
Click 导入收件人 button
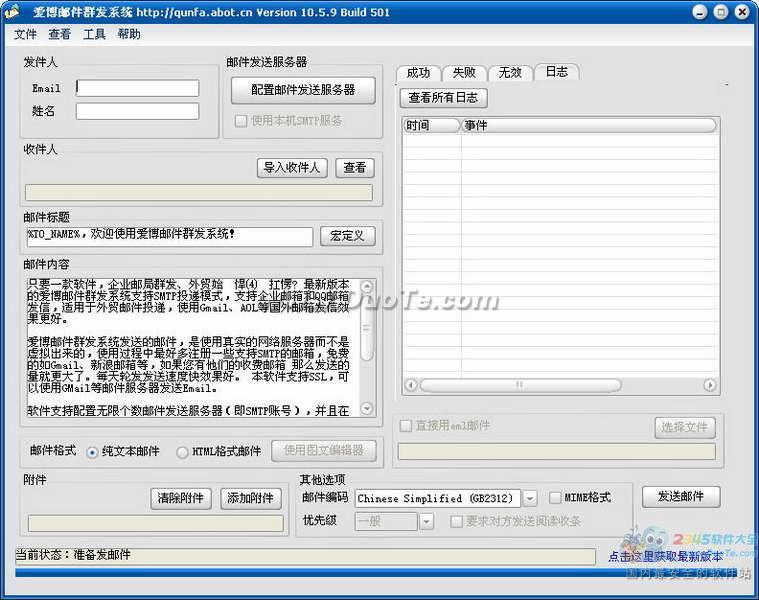click(x=292, y=168)
